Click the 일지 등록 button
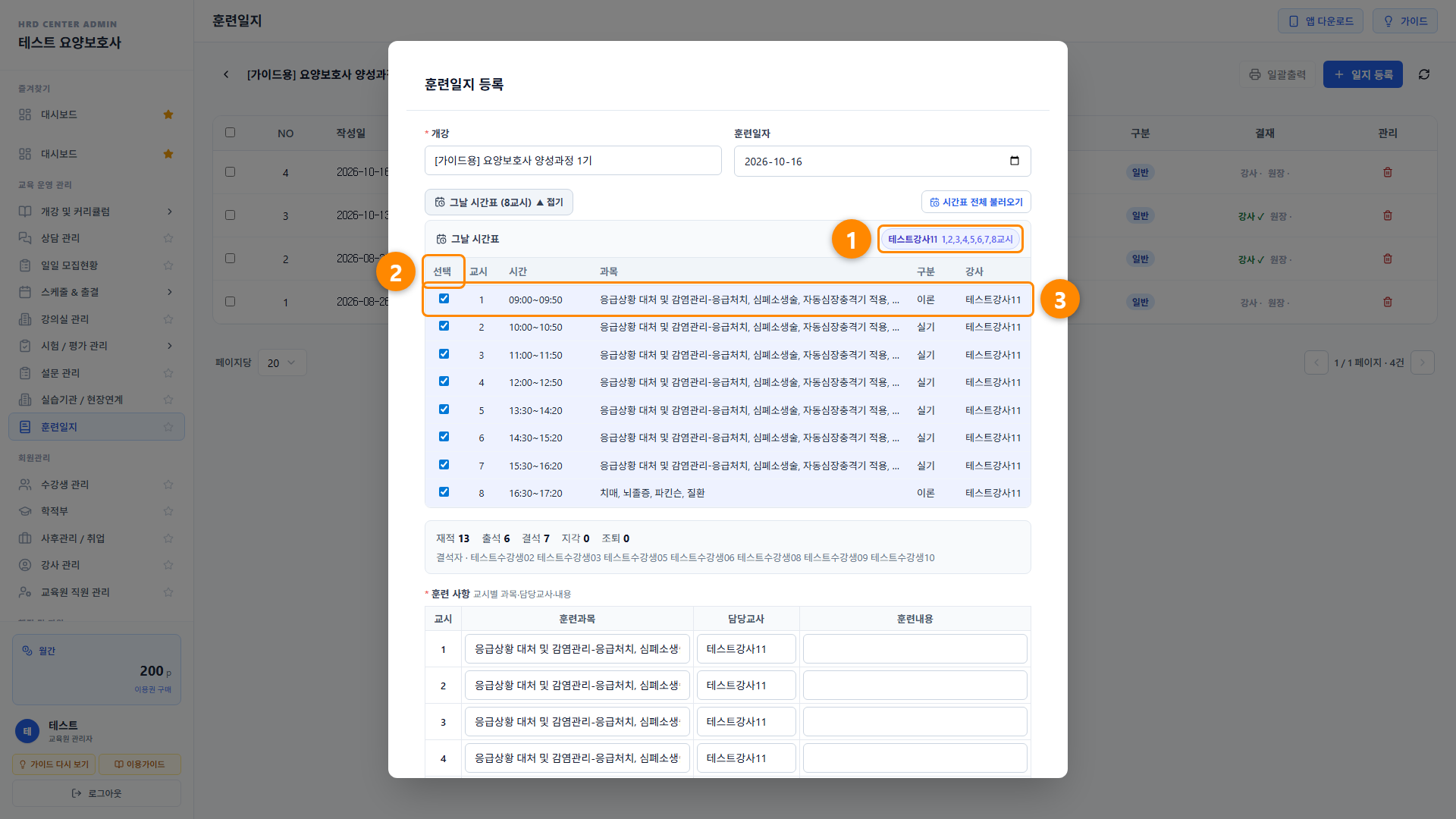Viewport: 1456px width, 819px height. pyautogui.click(x=1363, y=74)
